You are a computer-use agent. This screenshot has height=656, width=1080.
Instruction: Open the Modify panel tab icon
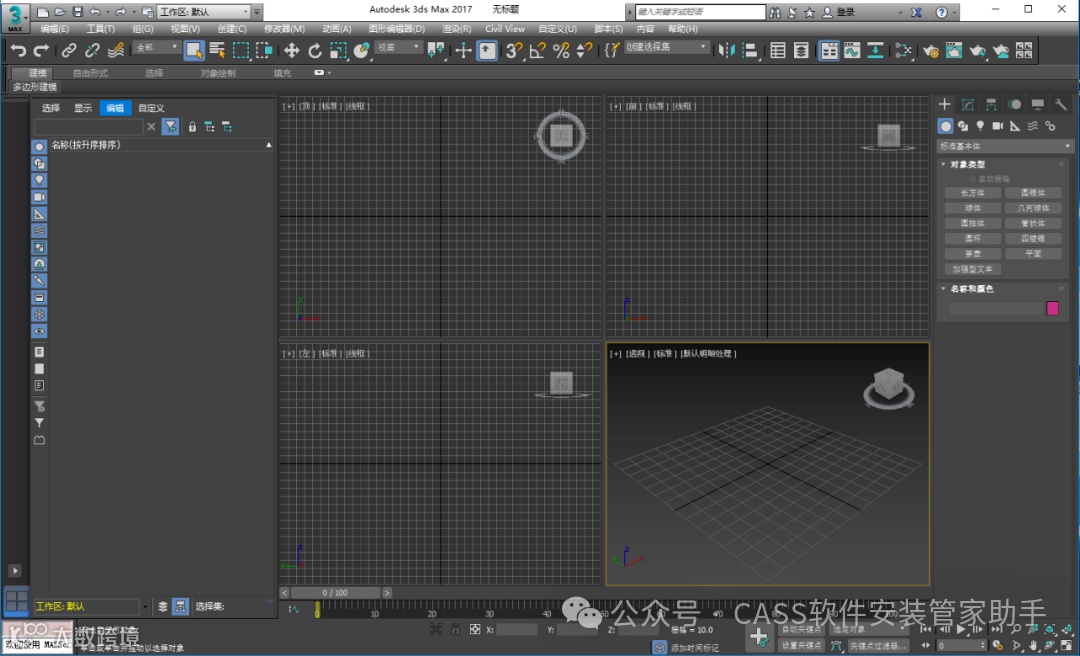click(x=968, y=105)
